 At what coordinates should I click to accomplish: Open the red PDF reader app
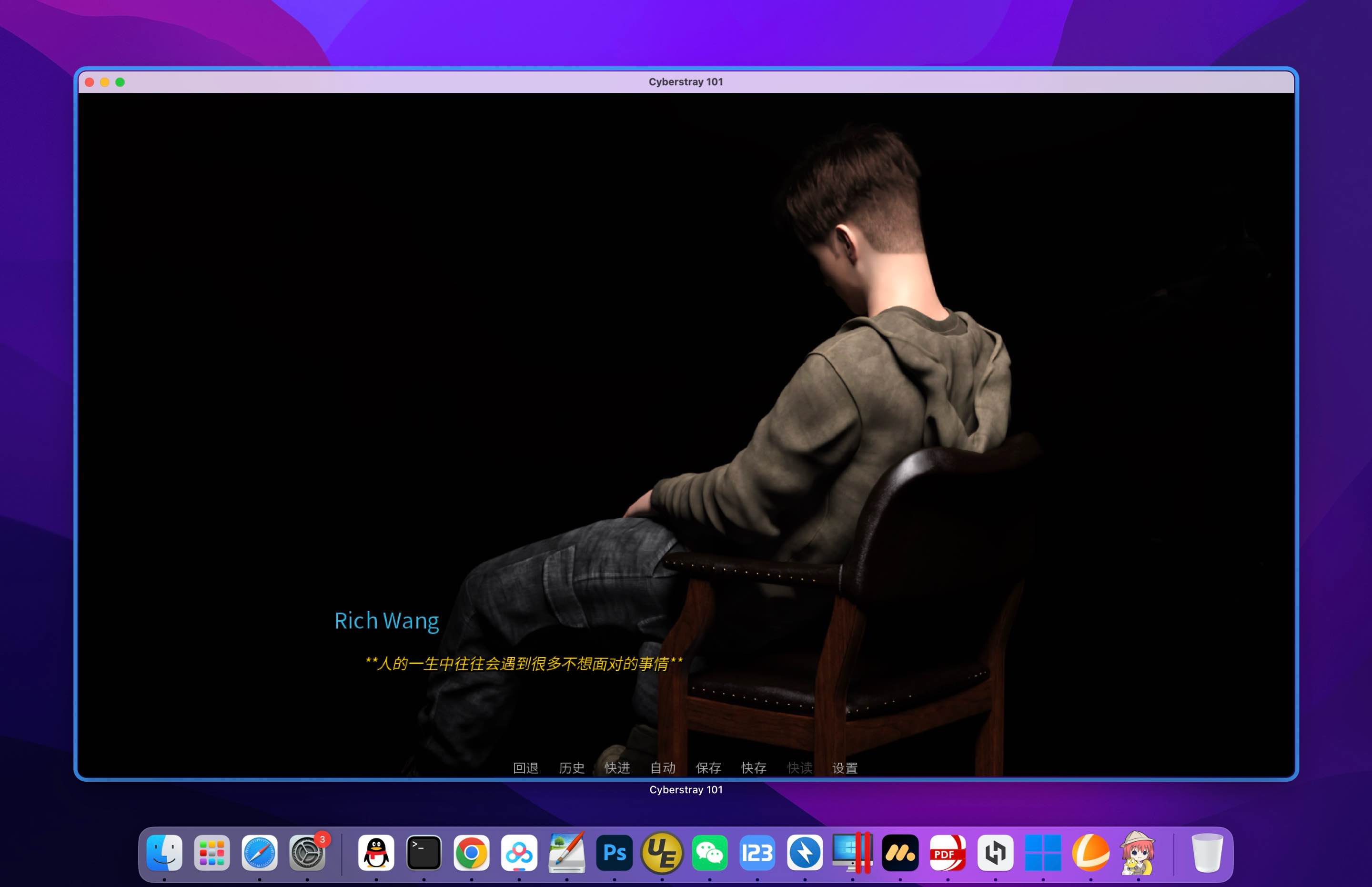[948, 852]
